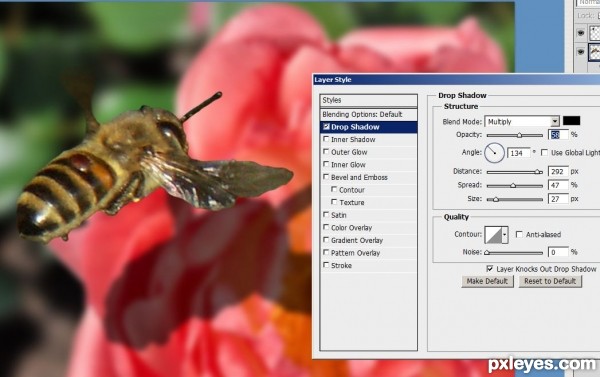Enable the Stroke checkbox
This screenshot has height=377, width=600.
pyautogui.click(x=326, y=265)
